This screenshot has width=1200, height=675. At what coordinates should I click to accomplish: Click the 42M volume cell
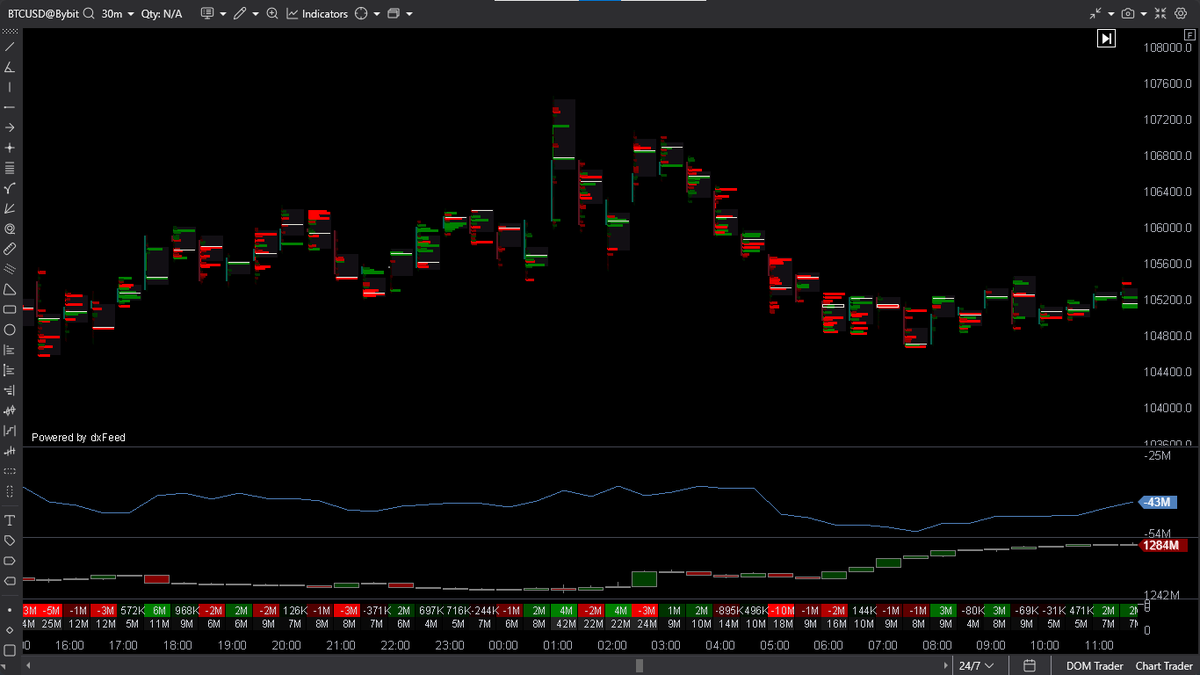[566, 624]
